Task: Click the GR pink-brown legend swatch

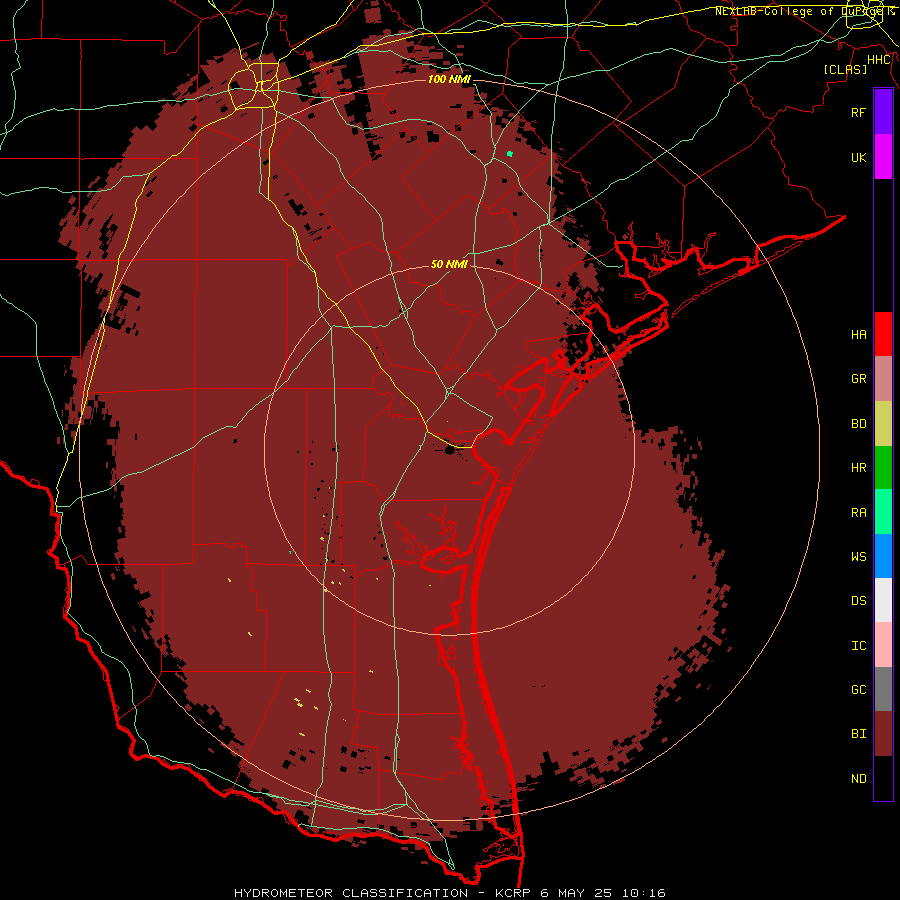Action: point(883,379)
